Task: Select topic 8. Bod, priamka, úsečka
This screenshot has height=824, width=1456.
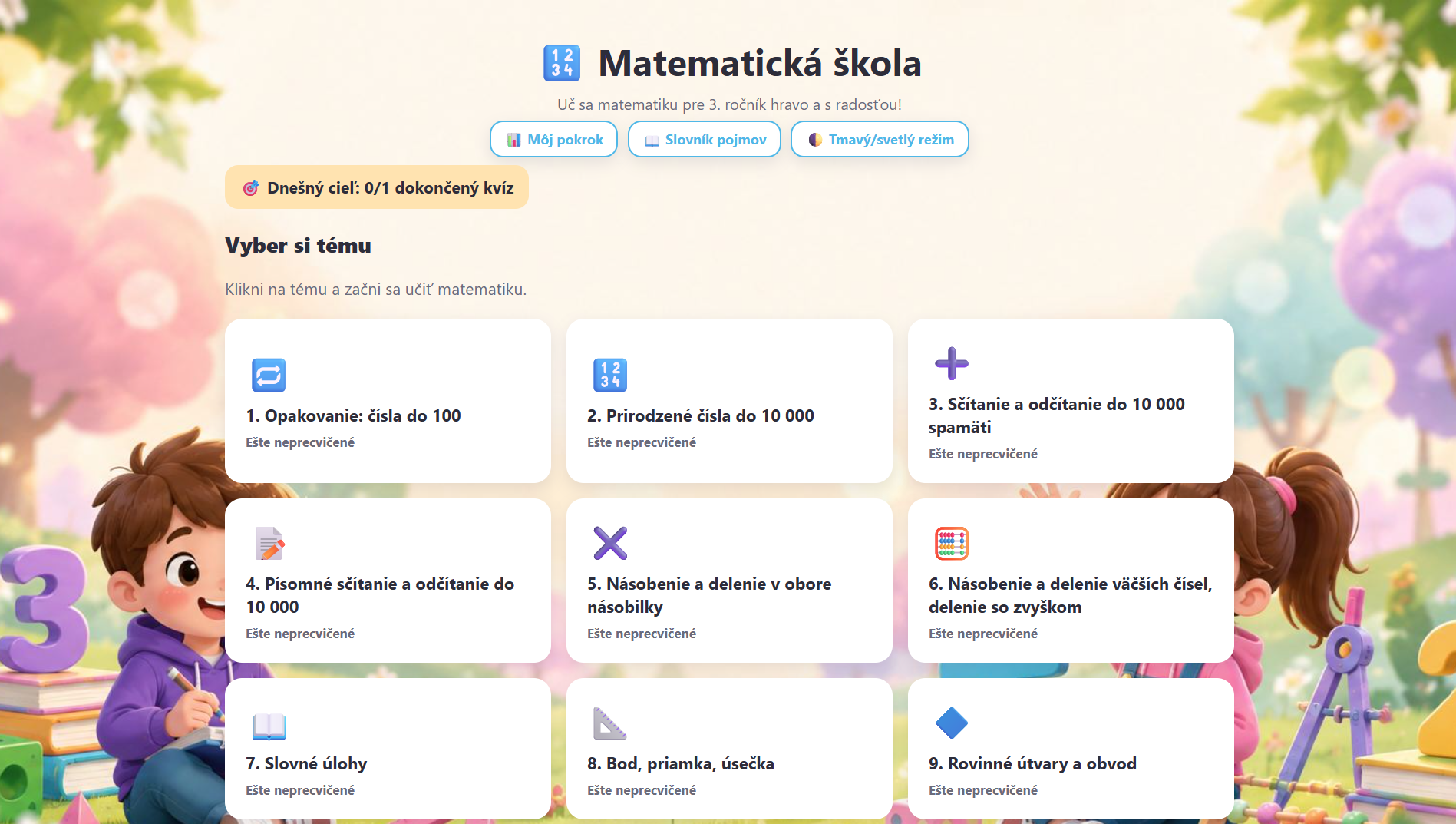Action: pos(729,749)
